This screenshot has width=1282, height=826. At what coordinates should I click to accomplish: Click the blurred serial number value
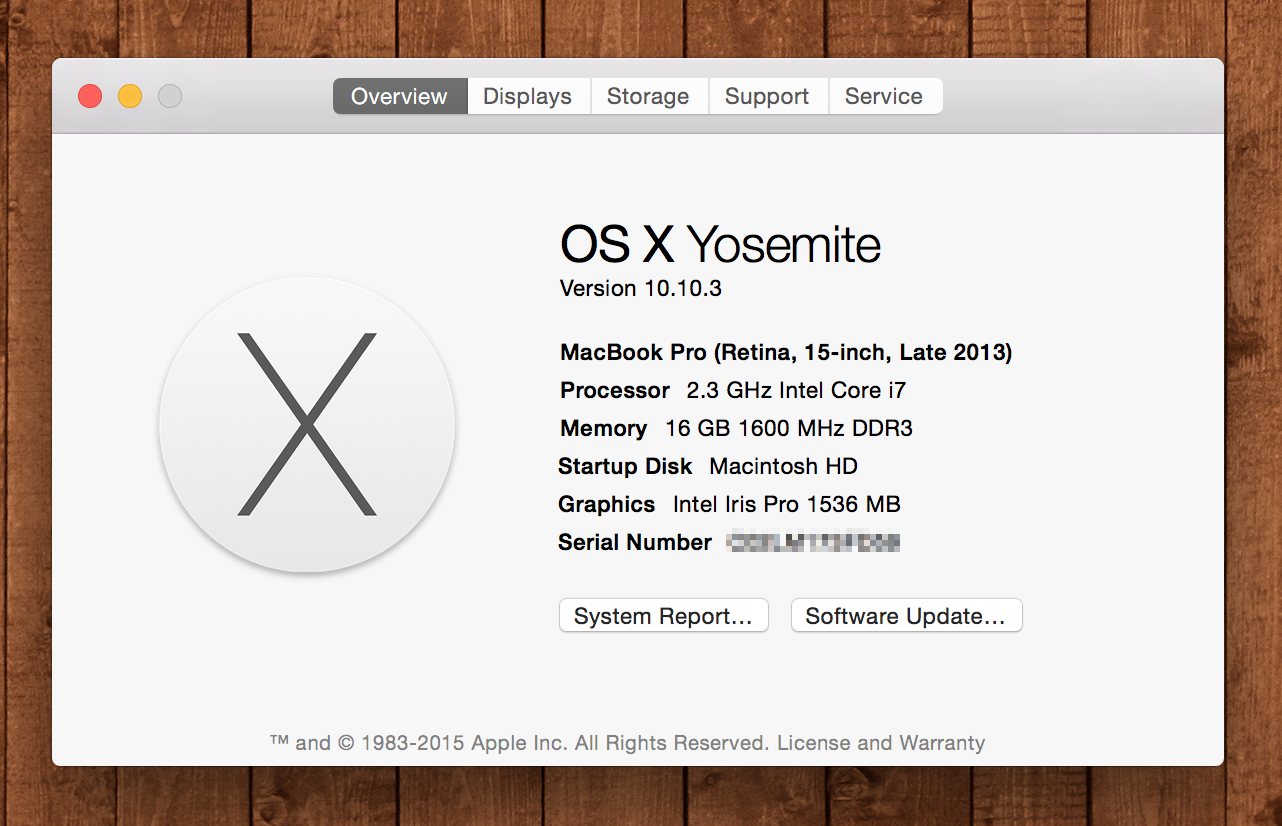(x=814, y=542)
